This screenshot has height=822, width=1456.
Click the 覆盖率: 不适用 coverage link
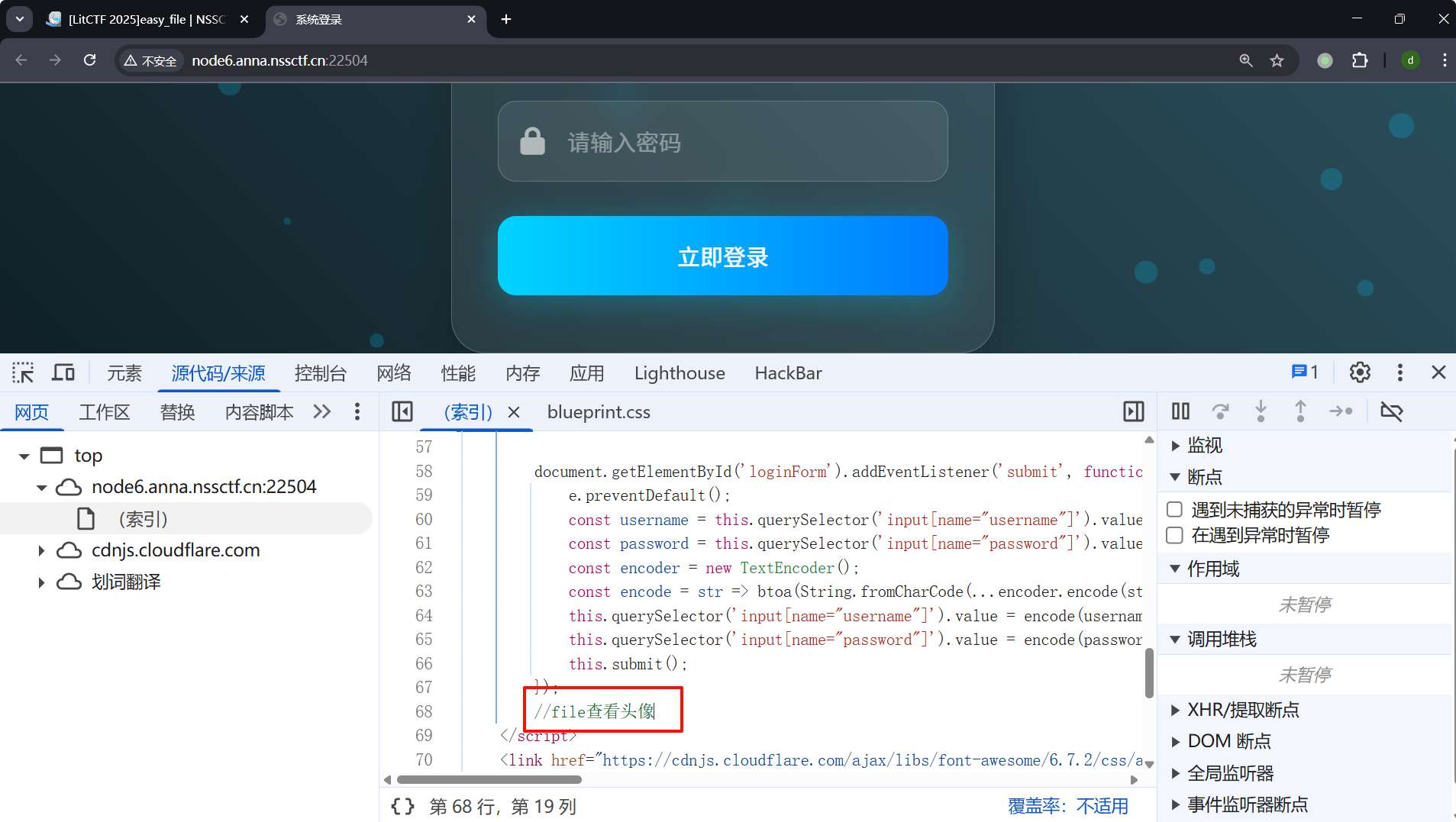pyautogui.click(x=1067, y=806)
